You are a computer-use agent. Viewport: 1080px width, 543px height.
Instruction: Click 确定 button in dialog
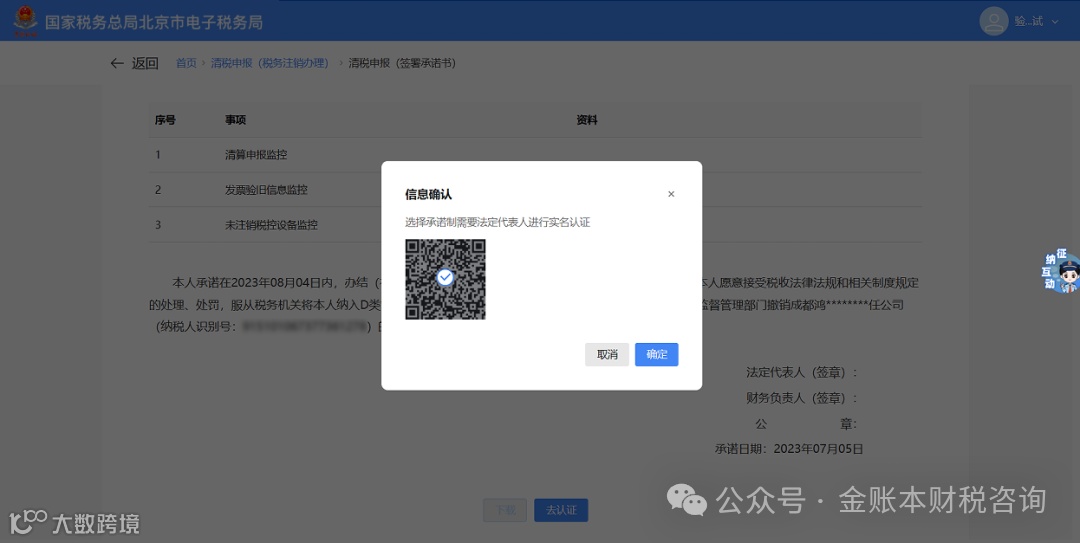656,354
